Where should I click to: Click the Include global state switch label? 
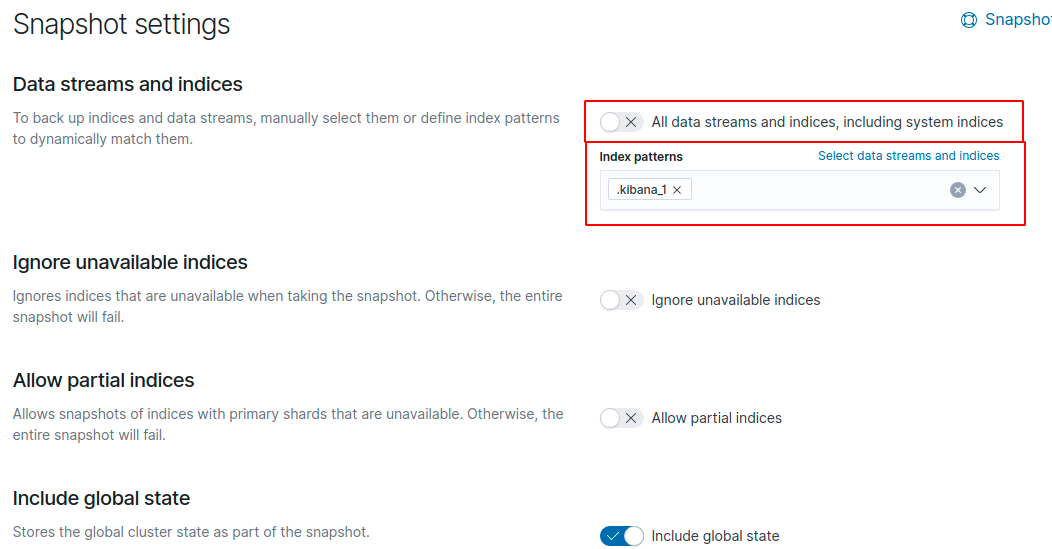pyautogui.click(x=715, y=536)
